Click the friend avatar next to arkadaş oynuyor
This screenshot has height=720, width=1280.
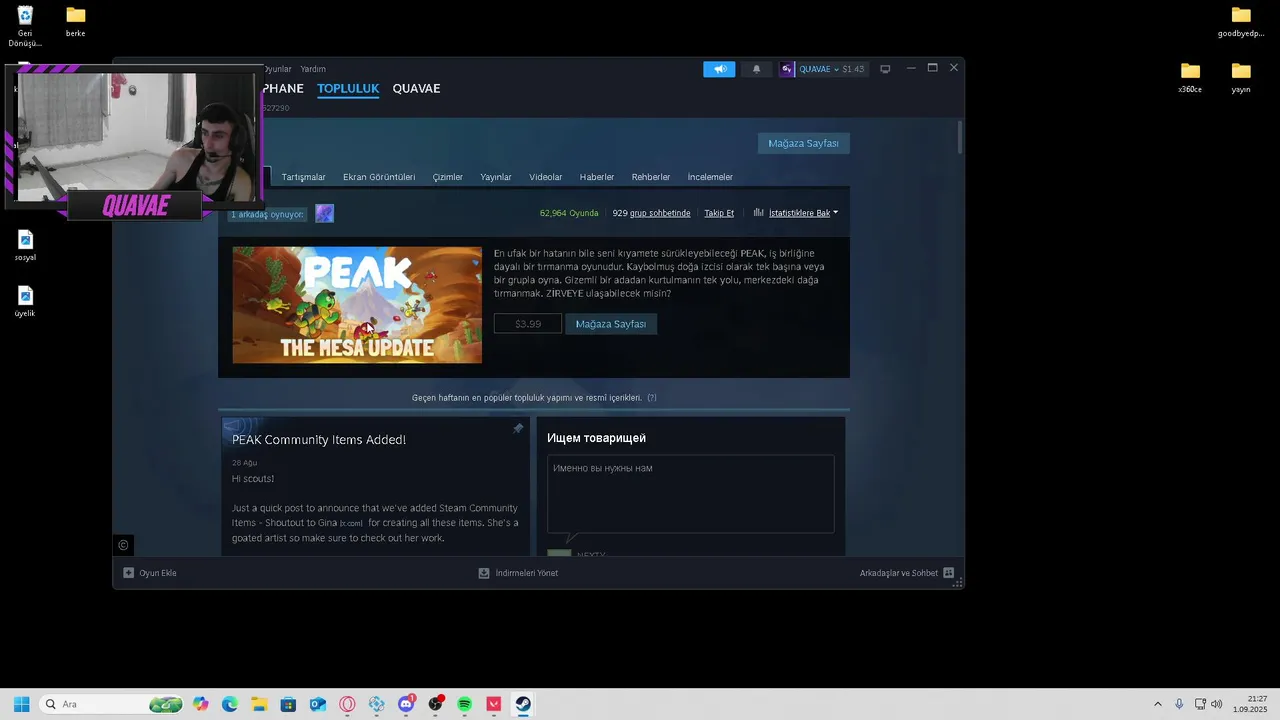[x=324, y=213]
